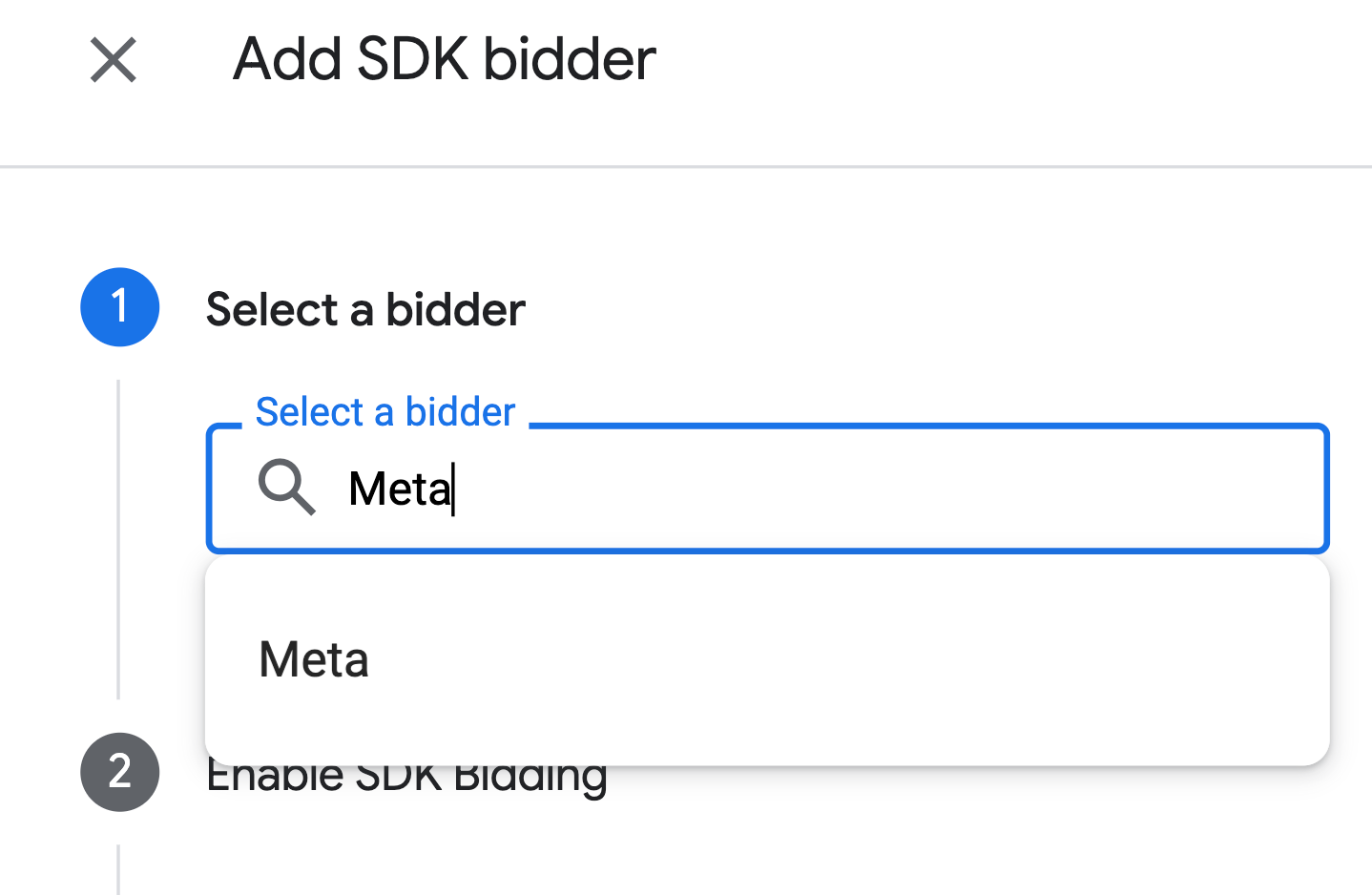Screen dimensions: 1372x895
Task: Click the blue floating Select a bidder label
Action: coord(385,412)
